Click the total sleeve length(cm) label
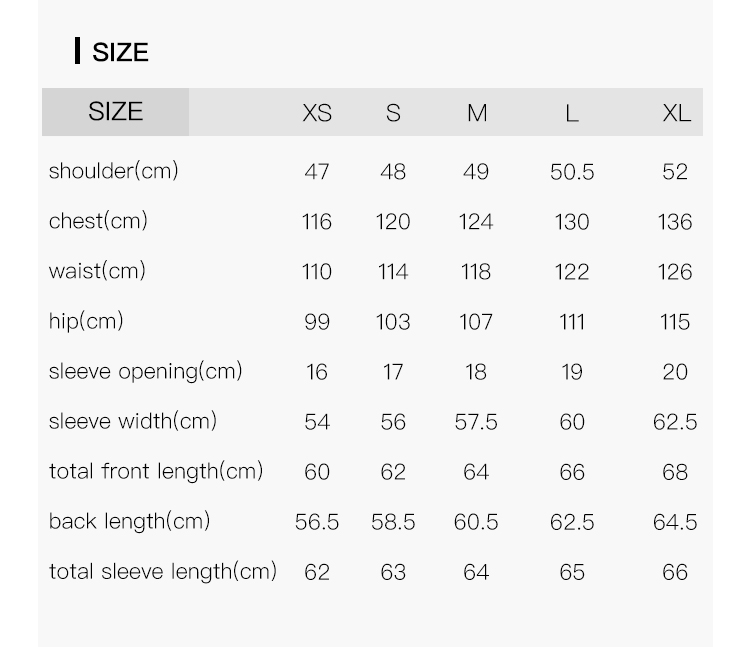Image resolution: width=750 pixels, height=647 pixels. (162, 571)
